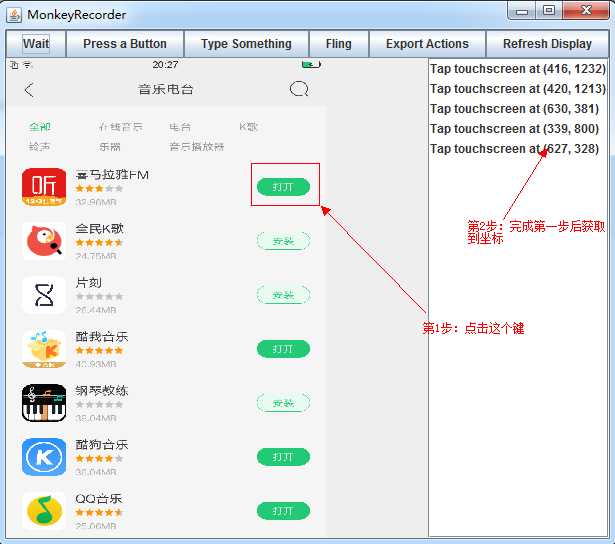The image size is (615, 544).
Task: Tap the 片刻 hourglass app icon
Action: click(x=44, y=295)
